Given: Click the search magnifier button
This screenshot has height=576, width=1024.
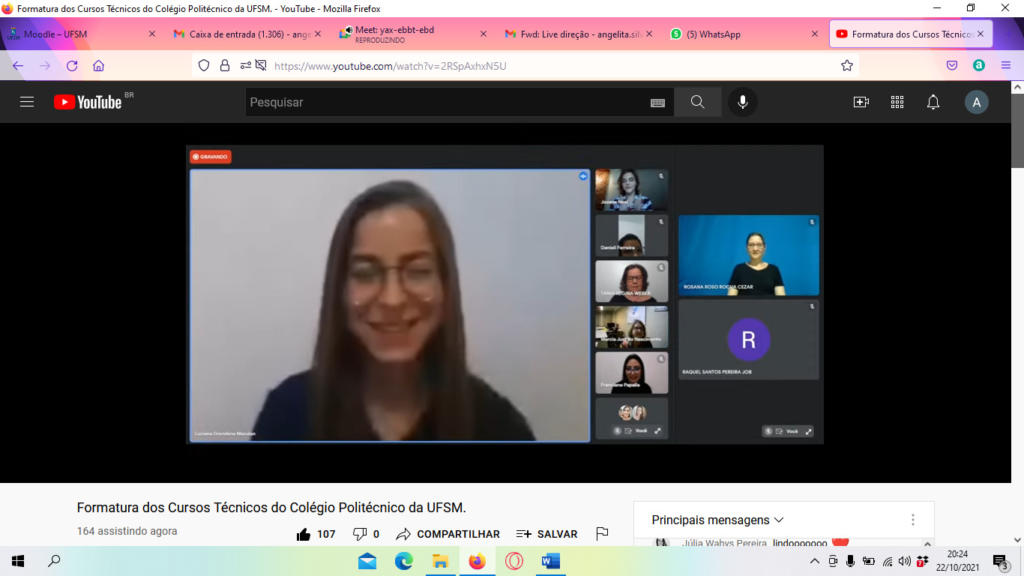Looking at the screenshot, I should pyautogui.click(x=697, y=102).
